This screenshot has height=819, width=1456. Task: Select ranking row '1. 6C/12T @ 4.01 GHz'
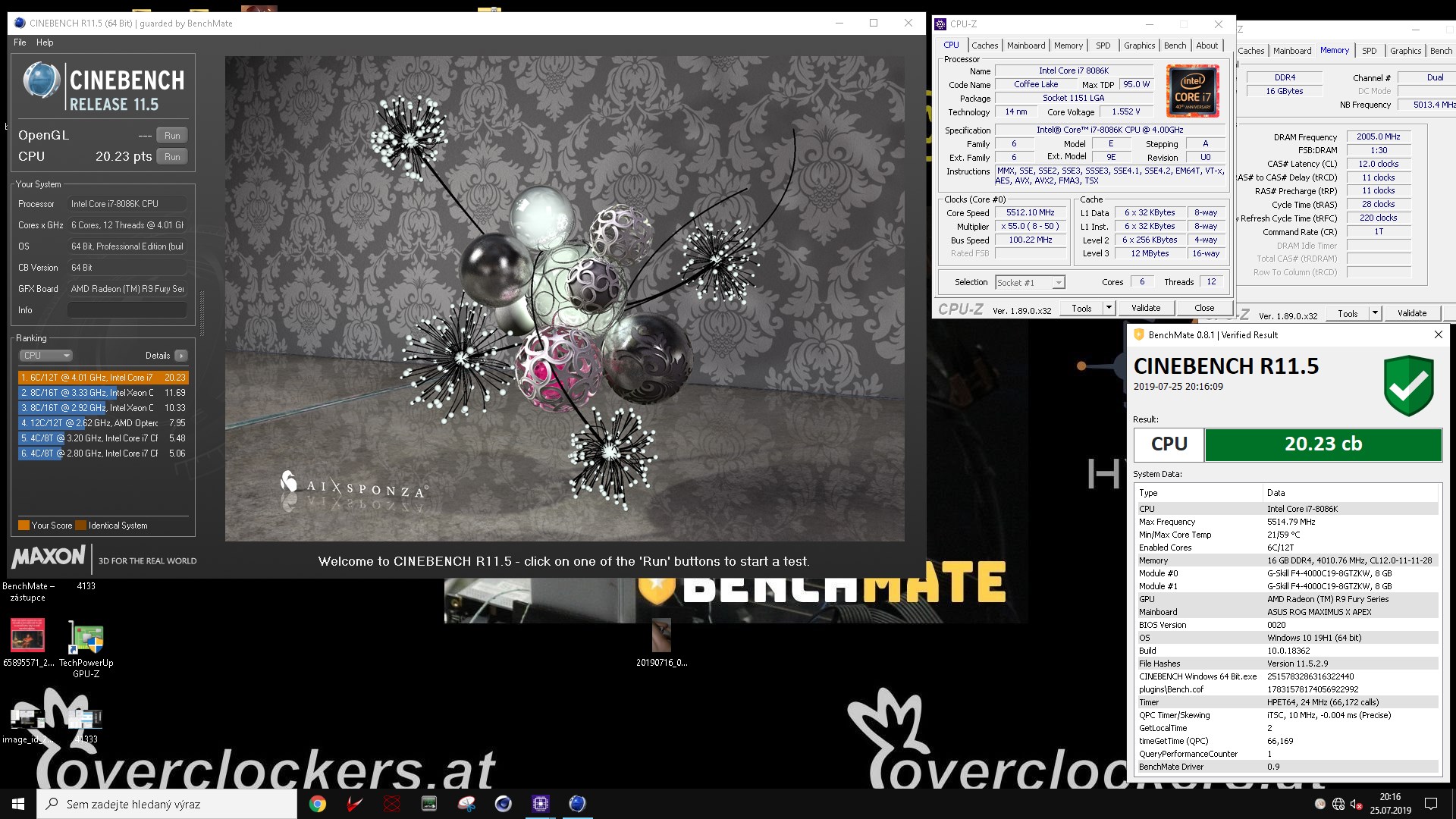(103, 378)
